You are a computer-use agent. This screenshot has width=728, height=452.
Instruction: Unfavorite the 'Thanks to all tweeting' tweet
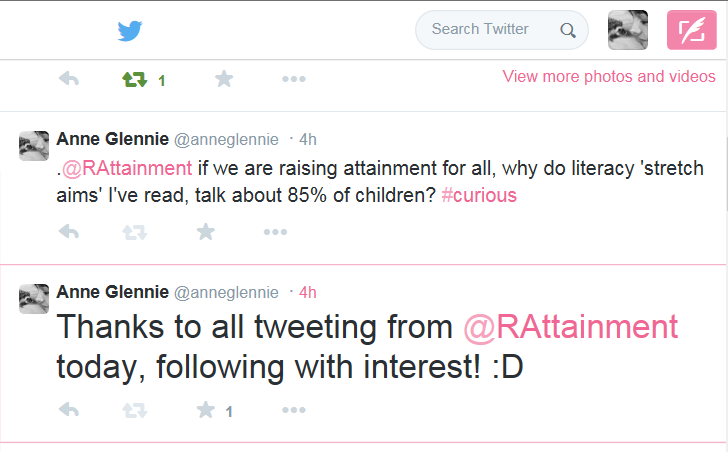[x=206, y=410]
